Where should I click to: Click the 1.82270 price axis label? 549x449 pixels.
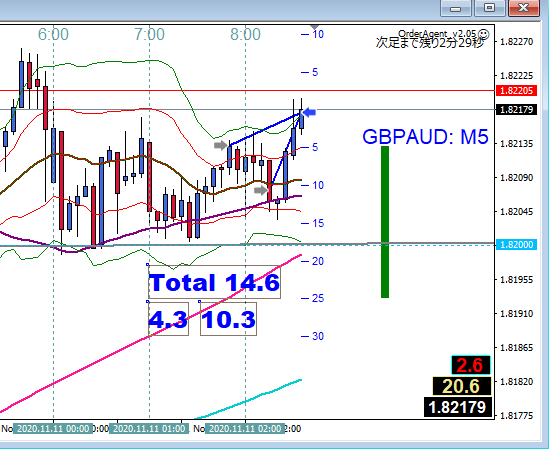click(516, 42)
